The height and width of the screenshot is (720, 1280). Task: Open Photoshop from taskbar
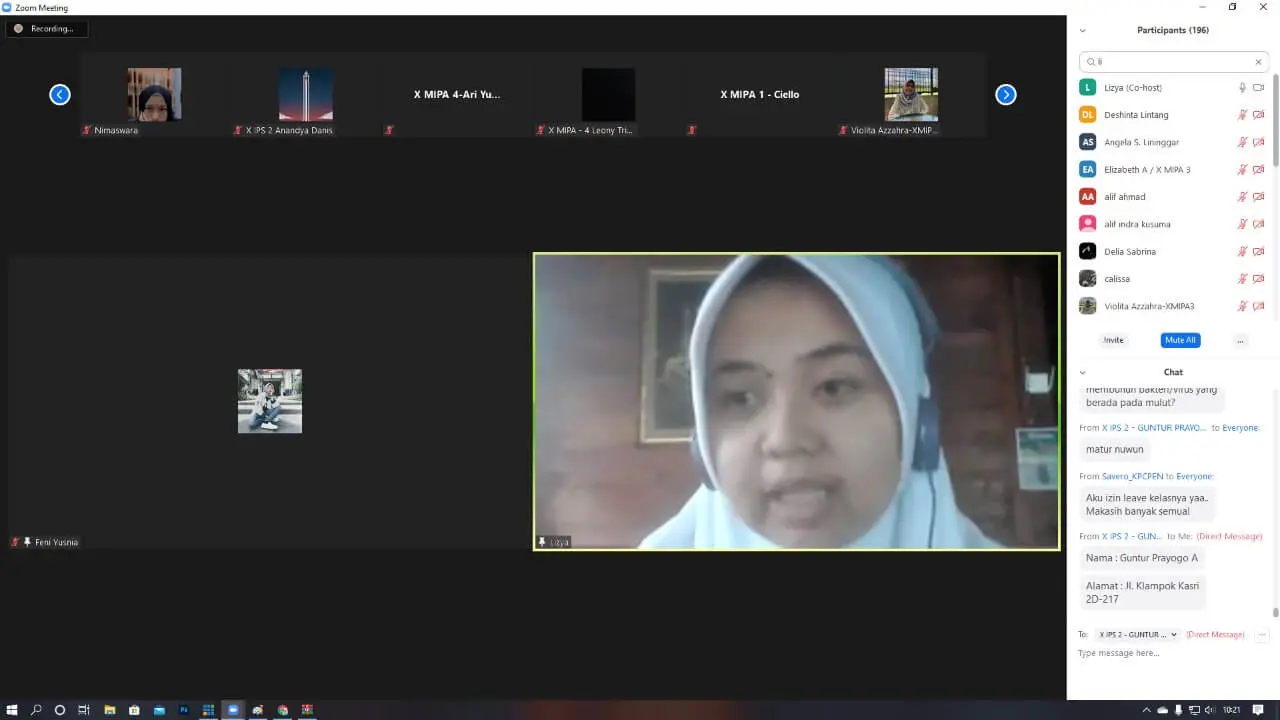(x=184, y=710)
